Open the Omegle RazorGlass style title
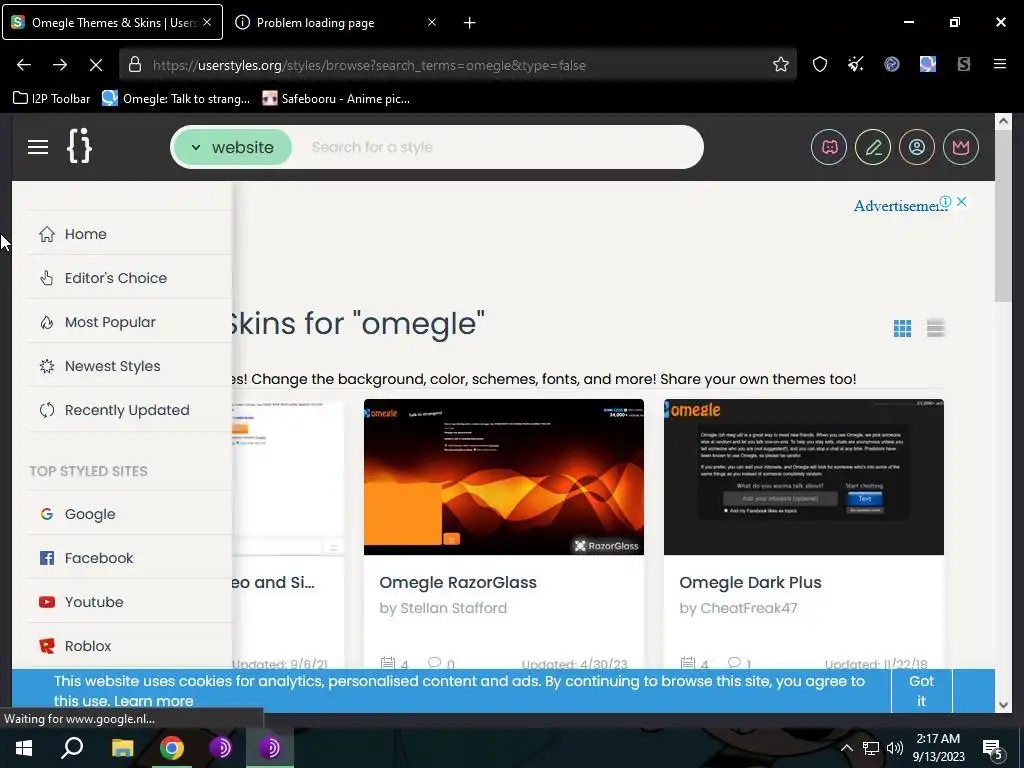The height and width of the screenshot is (768, 1024). point(458,583)
